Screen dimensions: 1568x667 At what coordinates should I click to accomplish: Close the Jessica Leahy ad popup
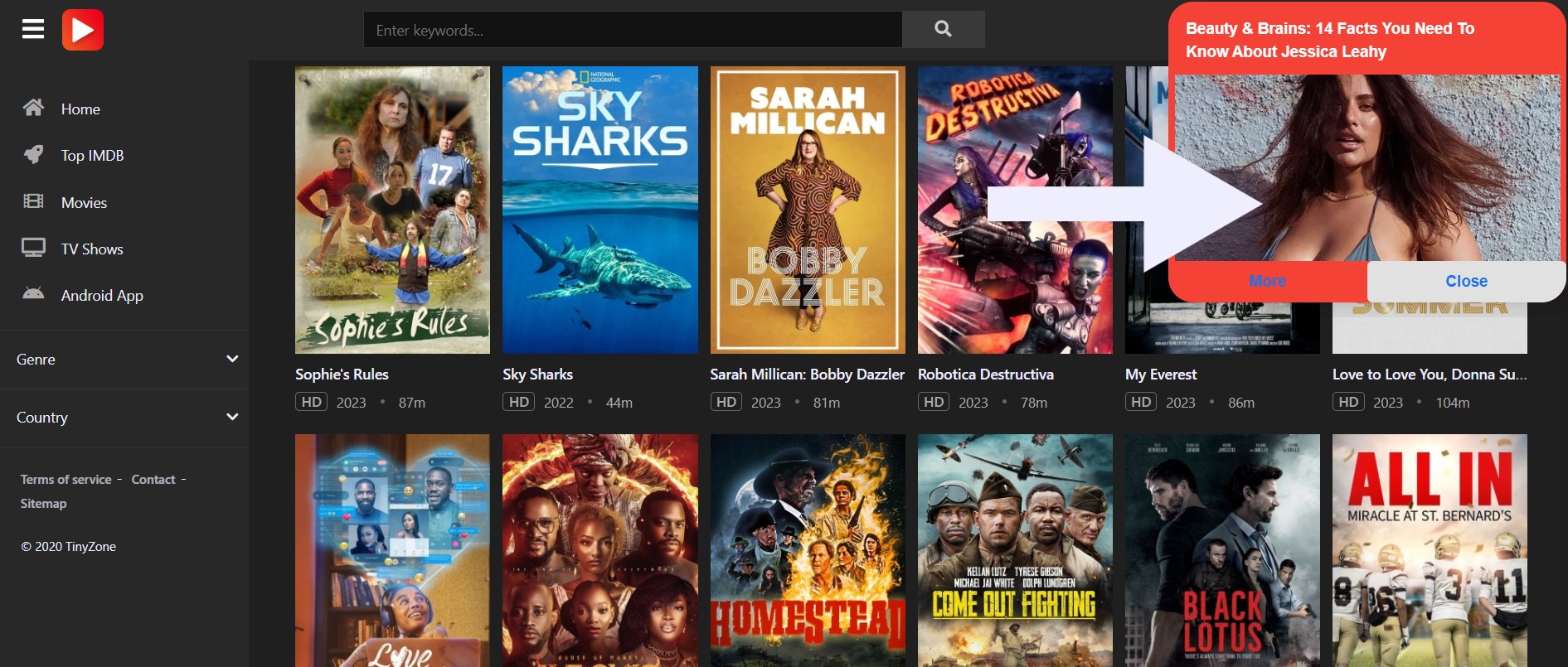click(1466, 282)
